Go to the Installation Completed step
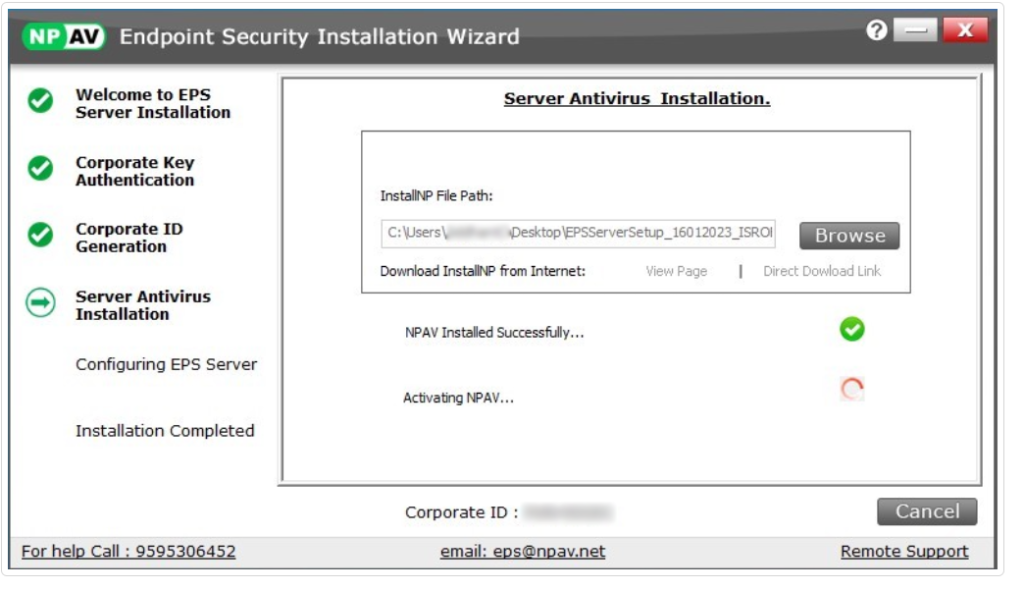Screen dimensions: 1024x589 coord(165,431)
